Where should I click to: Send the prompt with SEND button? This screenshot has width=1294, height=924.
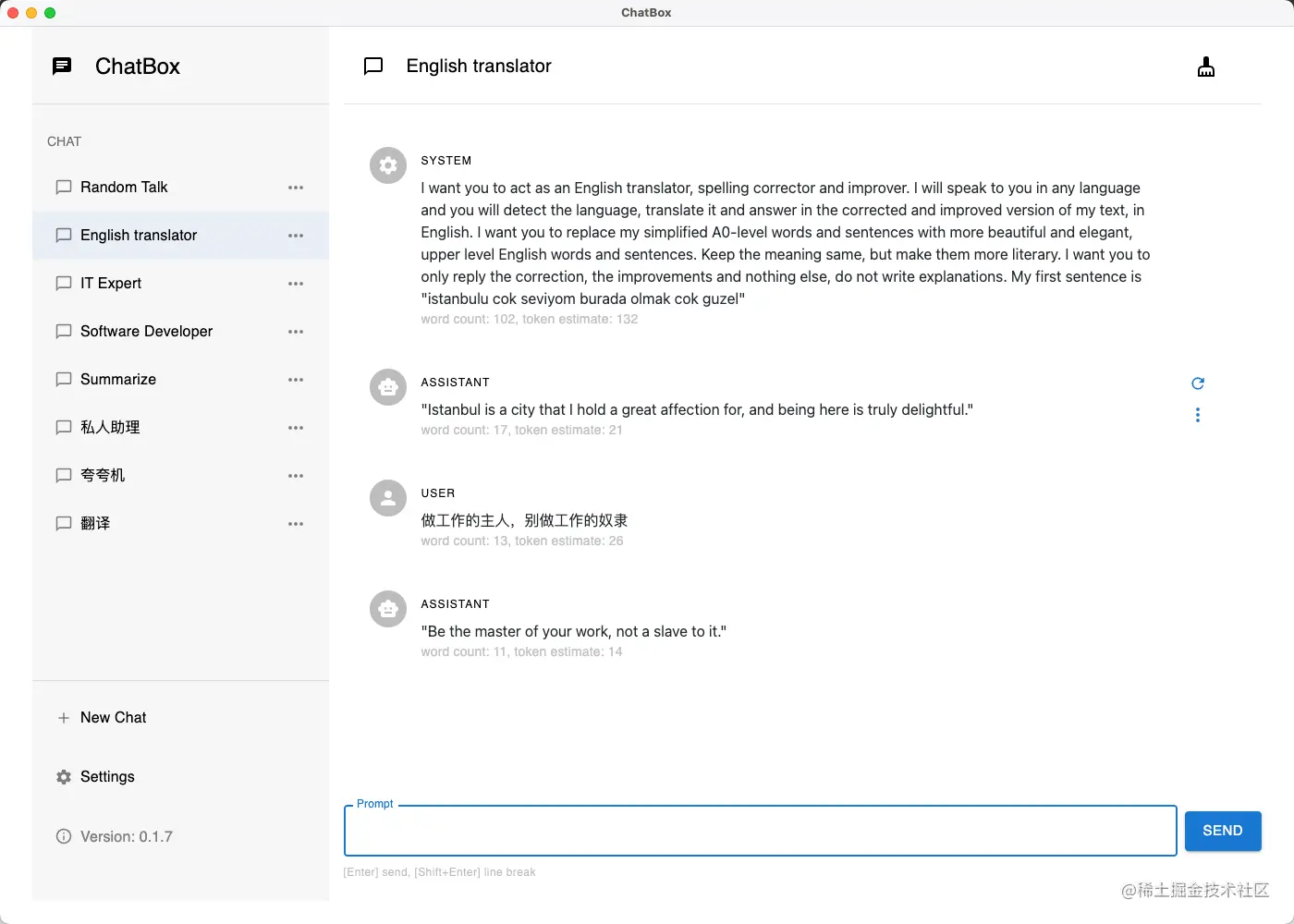[1223, 831]
